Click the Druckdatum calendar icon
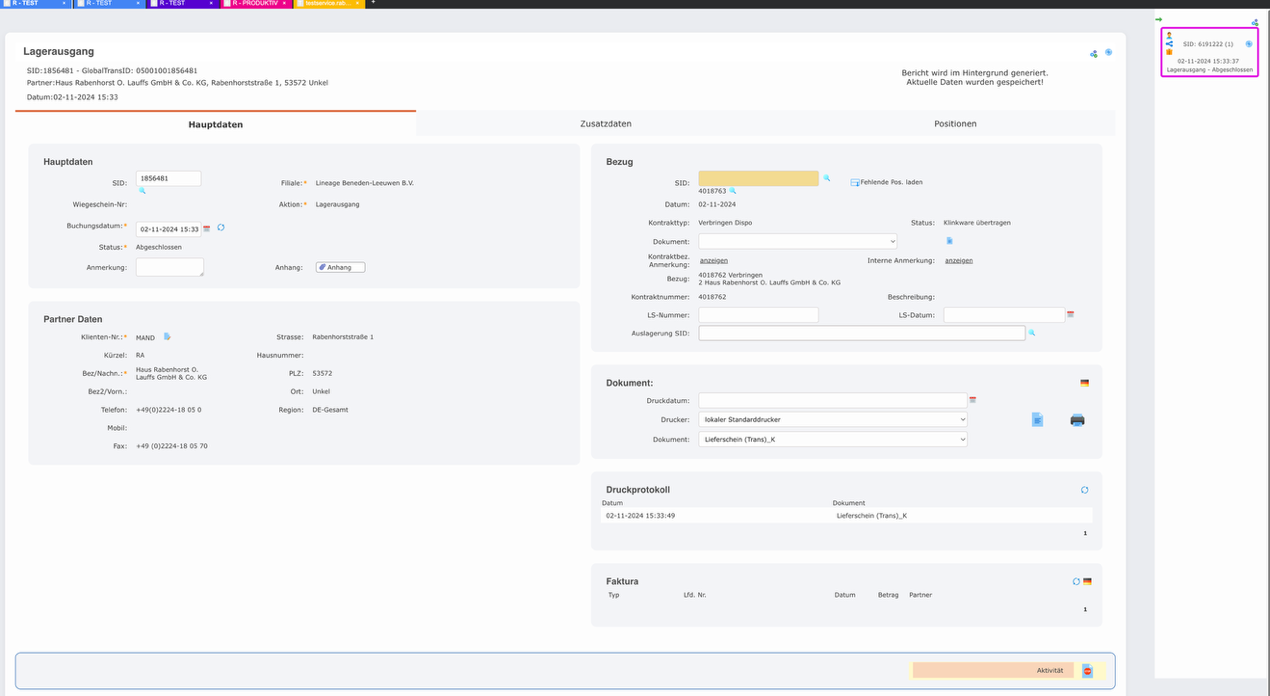This screenshot has width=1270, height=696. 973,401
